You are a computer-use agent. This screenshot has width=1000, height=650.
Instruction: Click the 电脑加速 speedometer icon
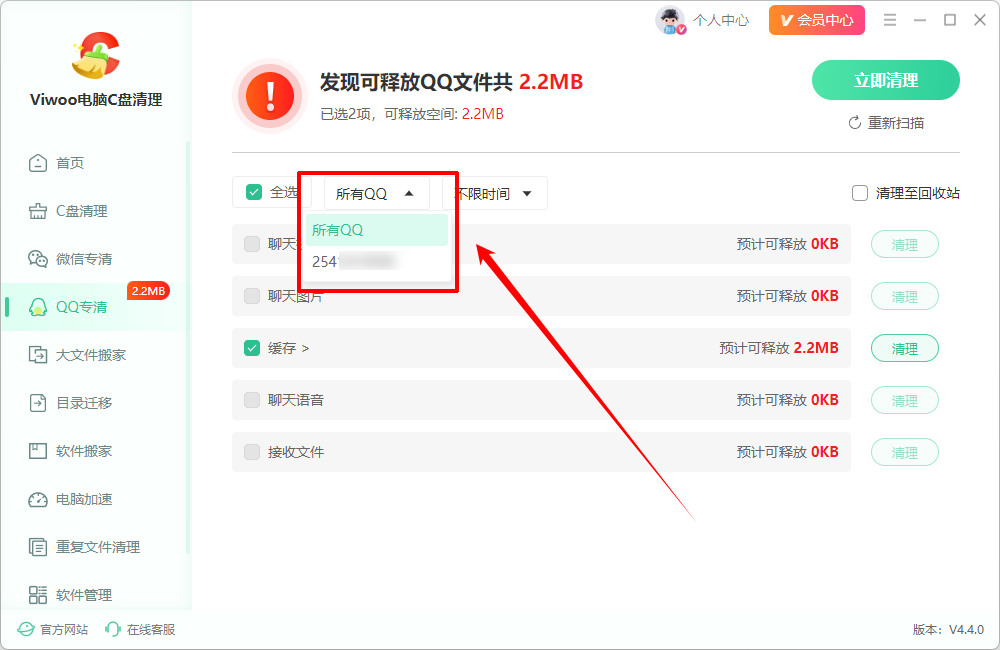[x=38, y=499]
